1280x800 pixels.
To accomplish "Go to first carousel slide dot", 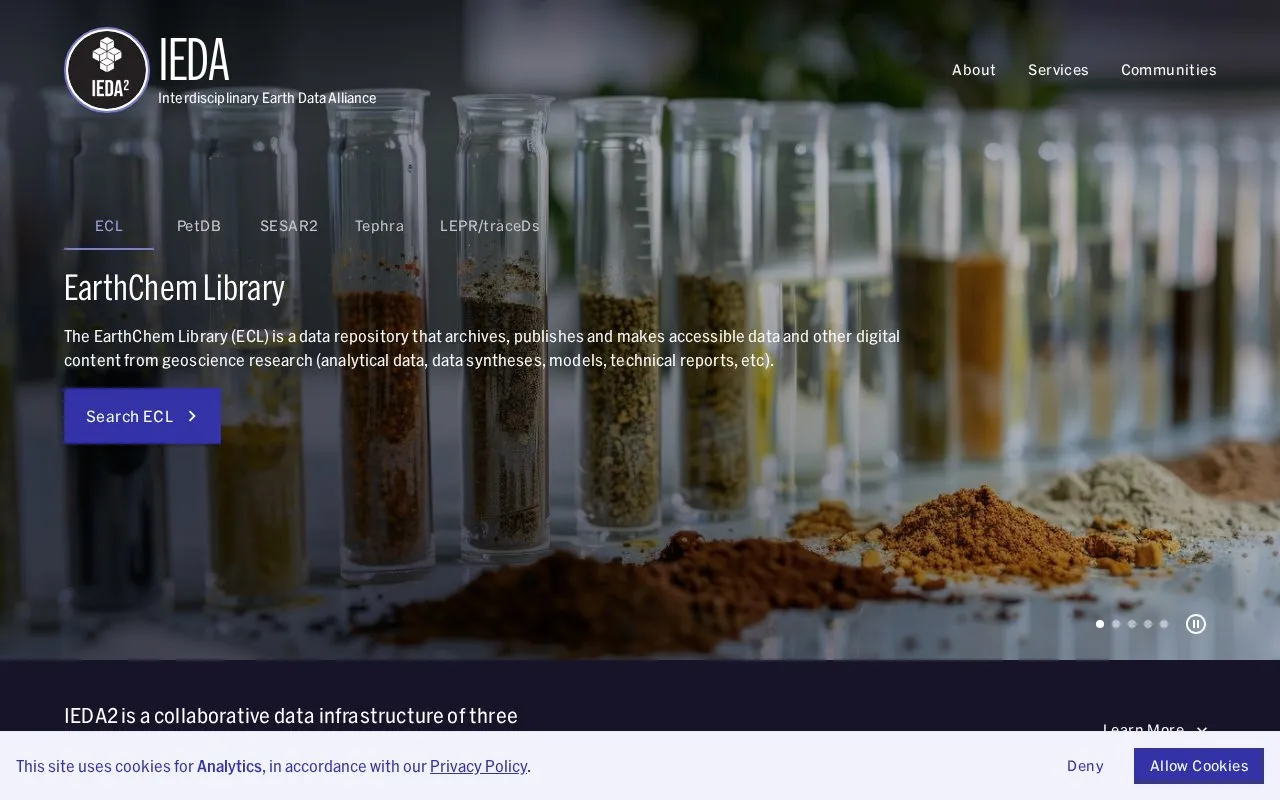I will (1100, 624).
